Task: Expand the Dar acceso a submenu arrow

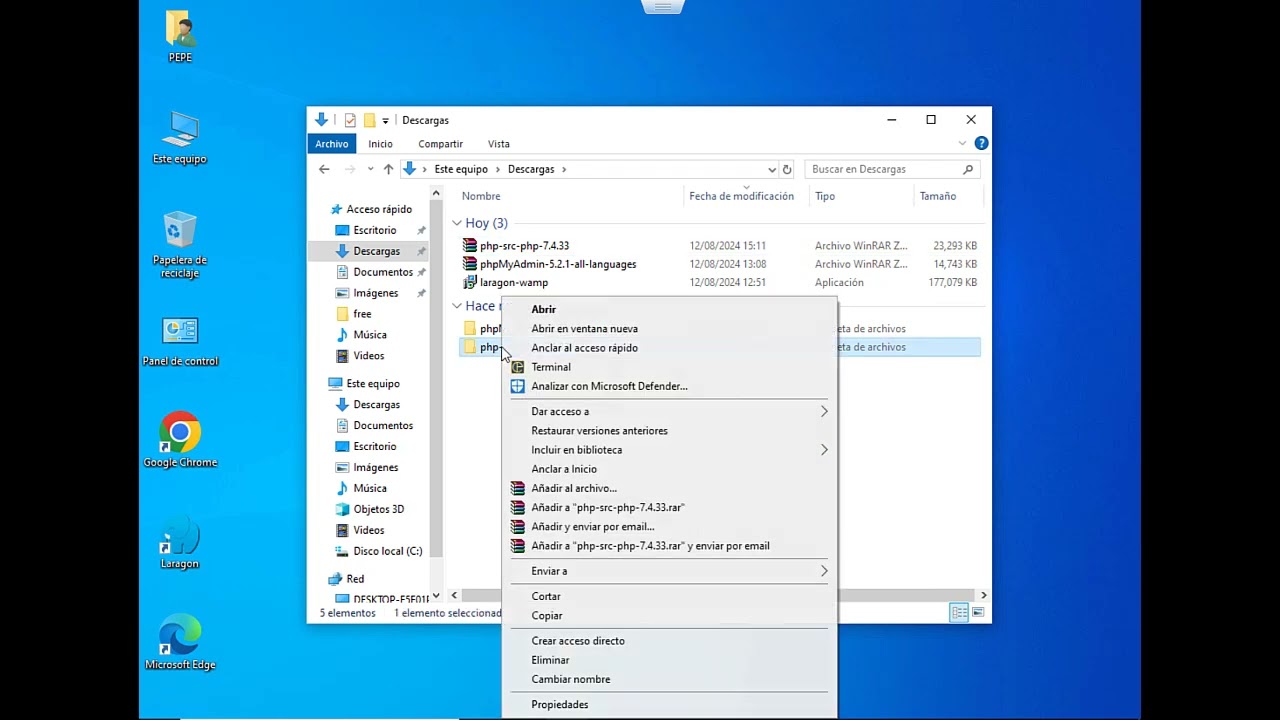Action: 824,411
